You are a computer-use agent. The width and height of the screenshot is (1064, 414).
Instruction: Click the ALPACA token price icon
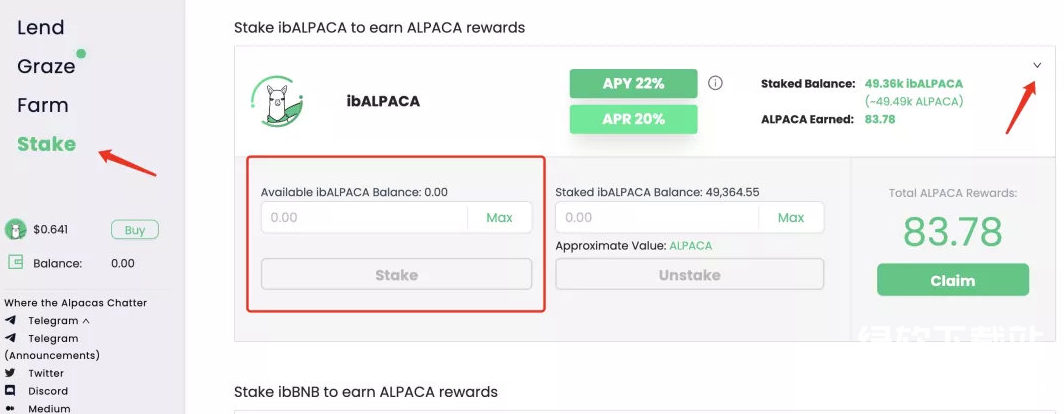15,230
